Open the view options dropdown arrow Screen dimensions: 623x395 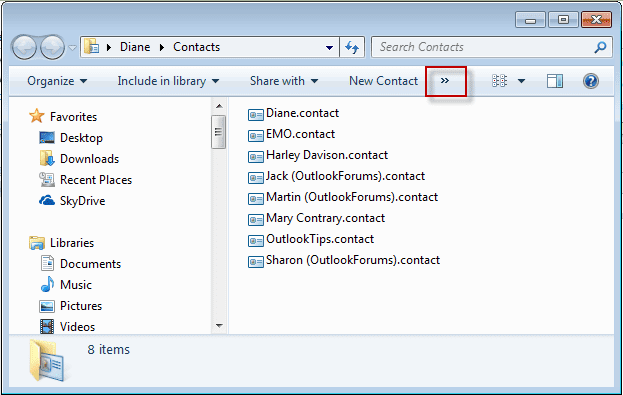click(x=521, y=81)
